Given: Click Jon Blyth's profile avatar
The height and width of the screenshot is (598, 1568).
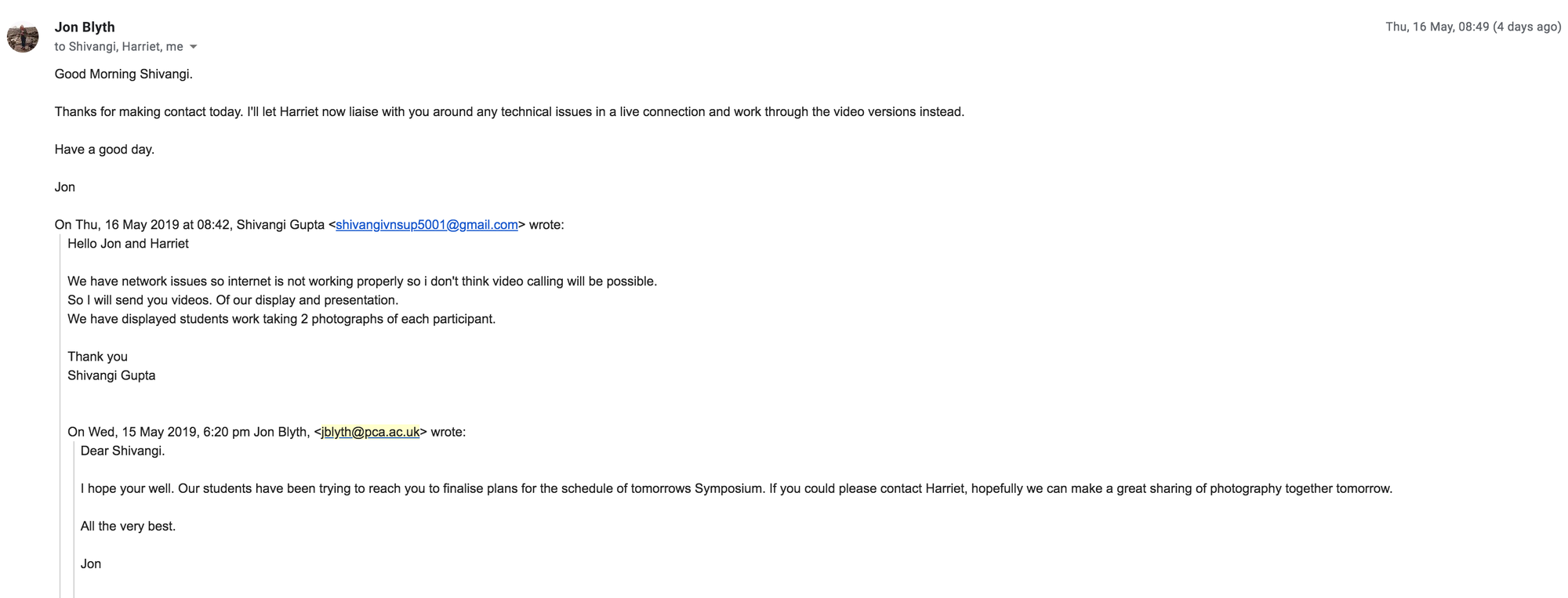Looking at the screenshot, I should pos(23,37).
